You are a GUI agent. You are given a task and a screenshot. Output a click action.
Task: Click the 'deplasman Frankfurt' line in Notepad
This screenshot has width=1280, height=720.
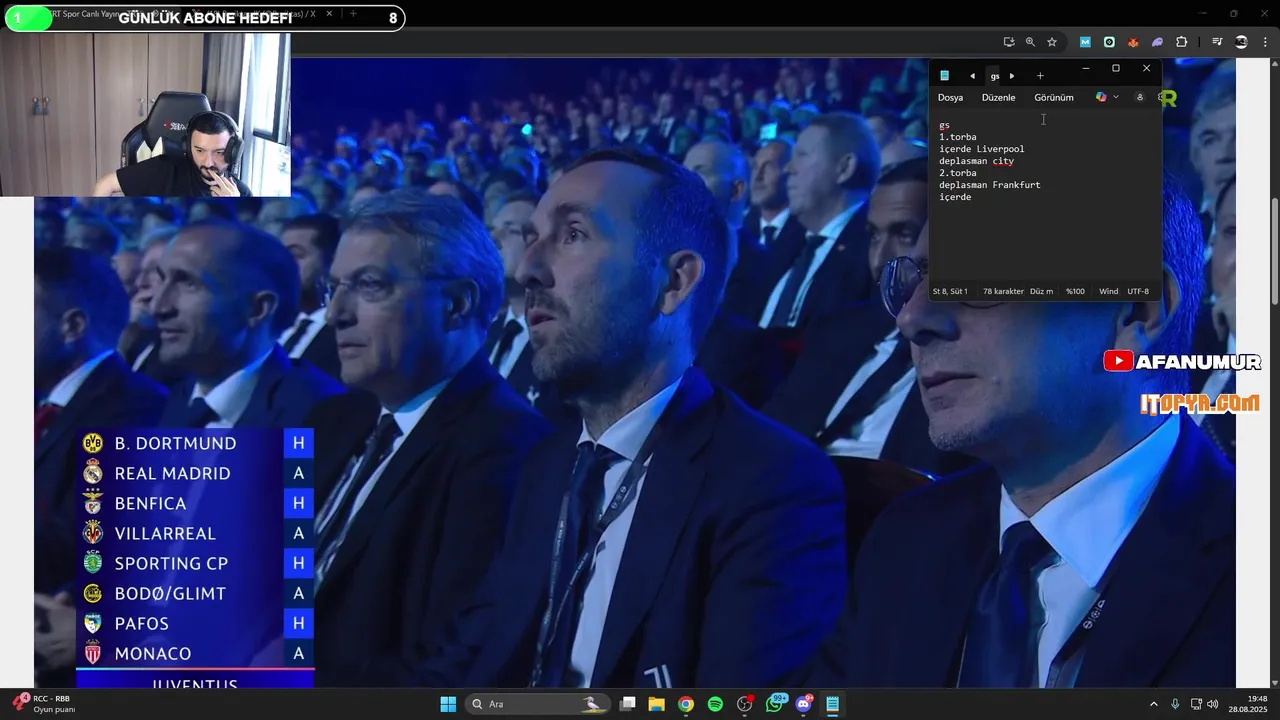990,185
